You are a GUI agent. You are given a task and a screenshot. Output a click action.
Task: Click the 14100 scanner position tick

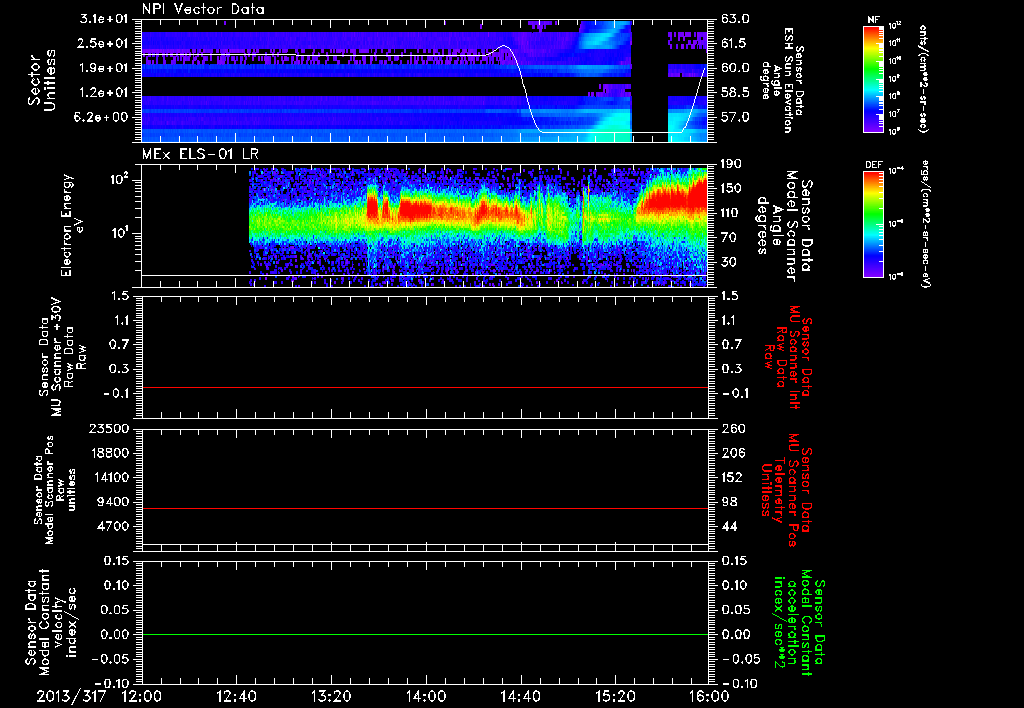pos(108,477)
